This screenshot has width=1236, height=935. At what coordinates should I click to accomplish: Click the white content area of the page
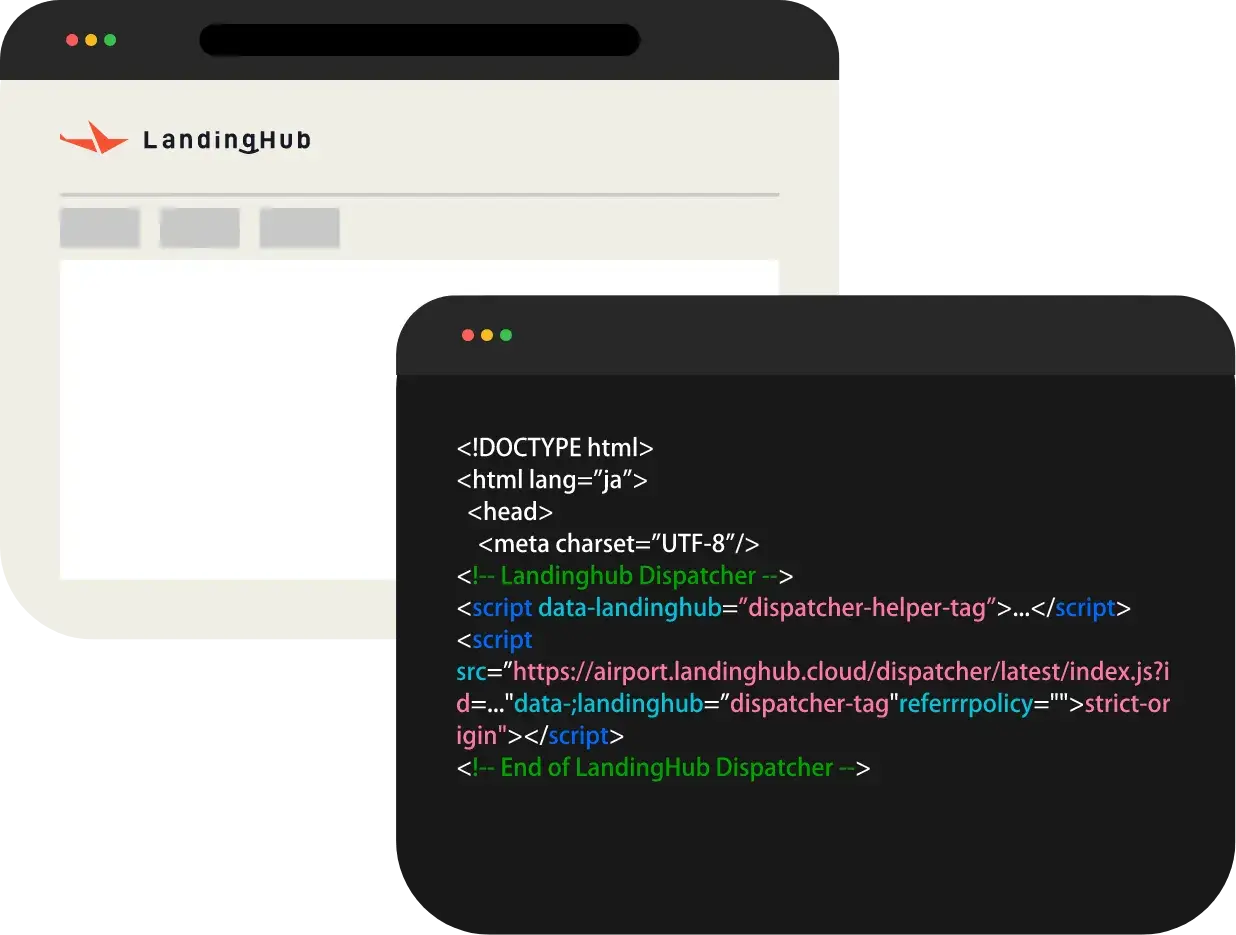230,420
